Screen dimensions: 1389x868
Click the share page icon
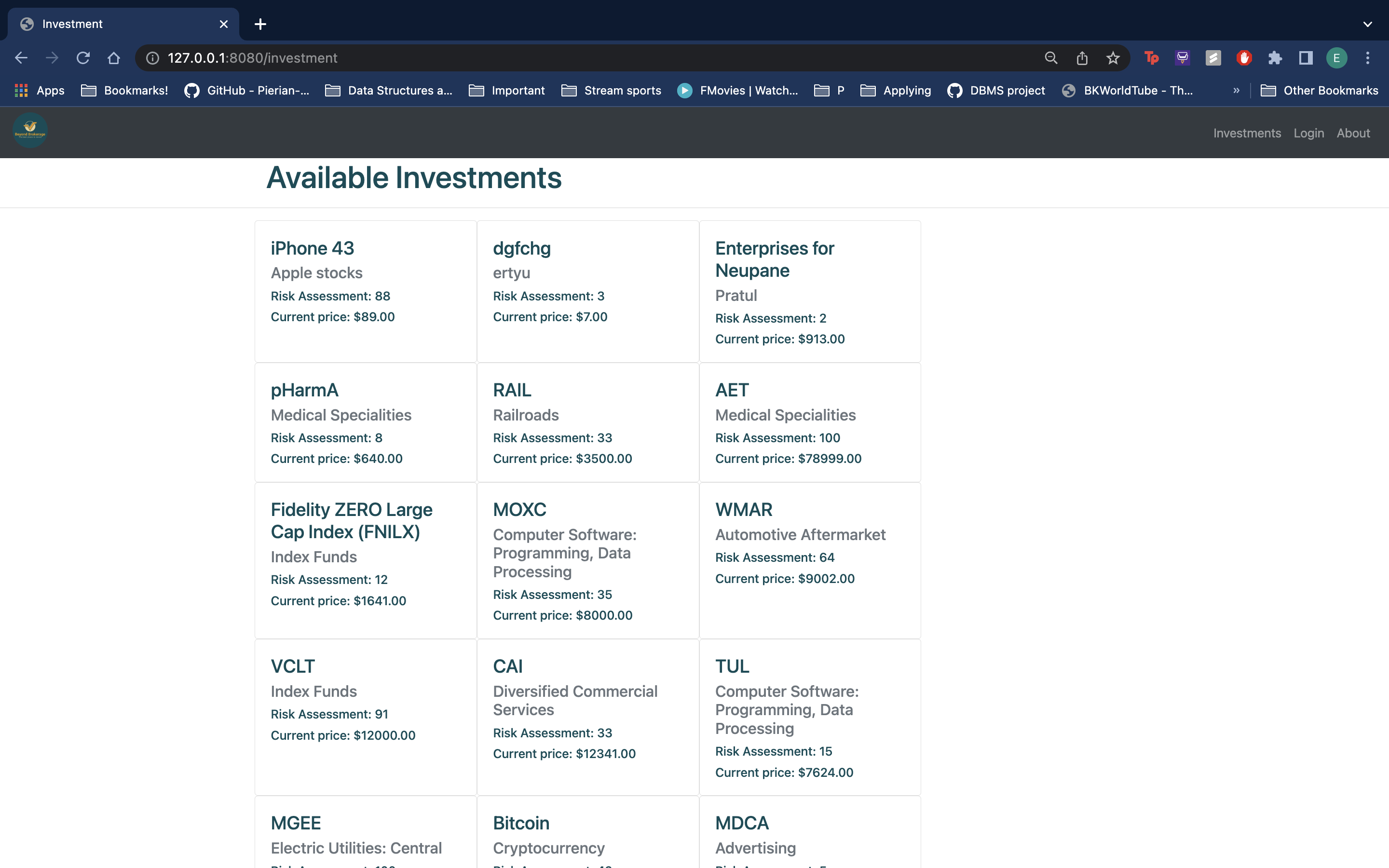[x=1081, y=58]
